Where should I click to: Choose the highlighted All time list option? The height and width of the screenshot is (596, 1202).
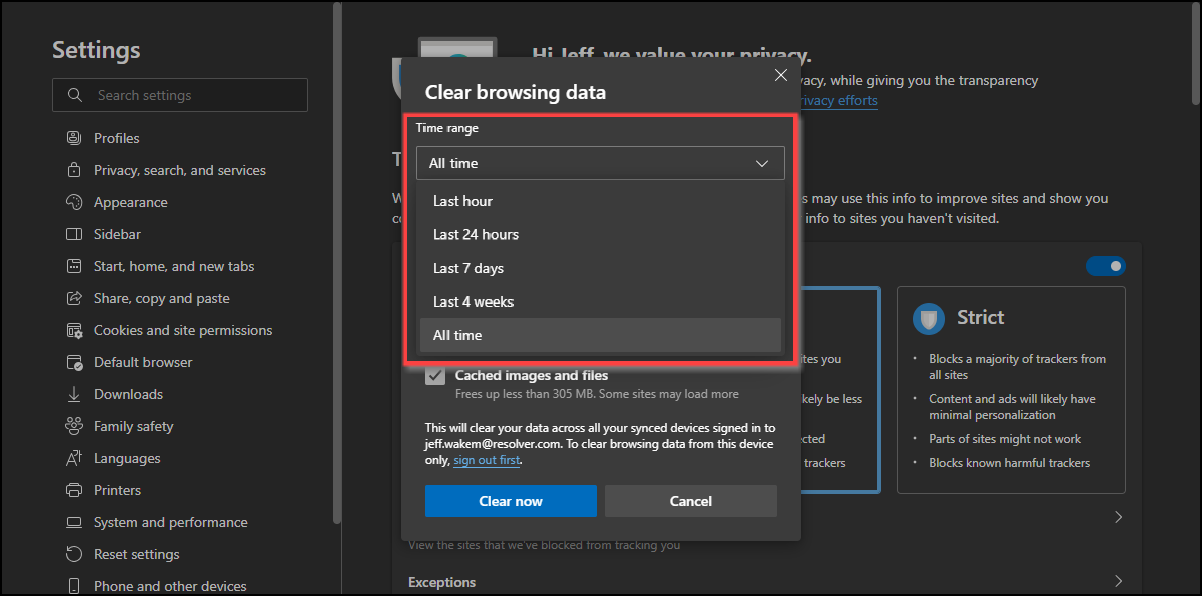pos(600,335)
